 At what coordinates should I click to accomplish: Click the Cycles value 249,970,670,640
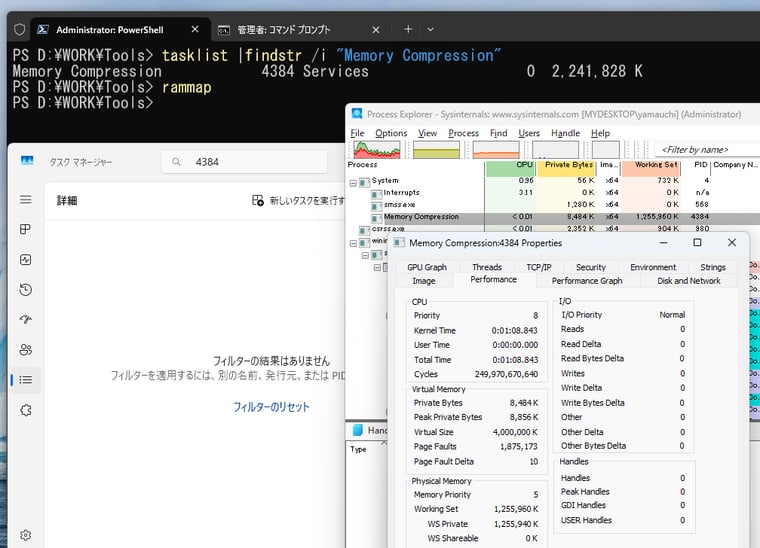tap(506, 375)
